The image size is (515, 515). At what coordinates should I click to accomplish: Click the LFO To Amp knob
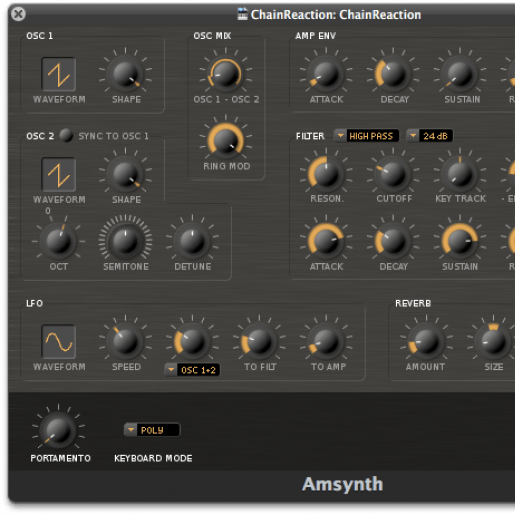pyautogui.click(x=326, y=342)
